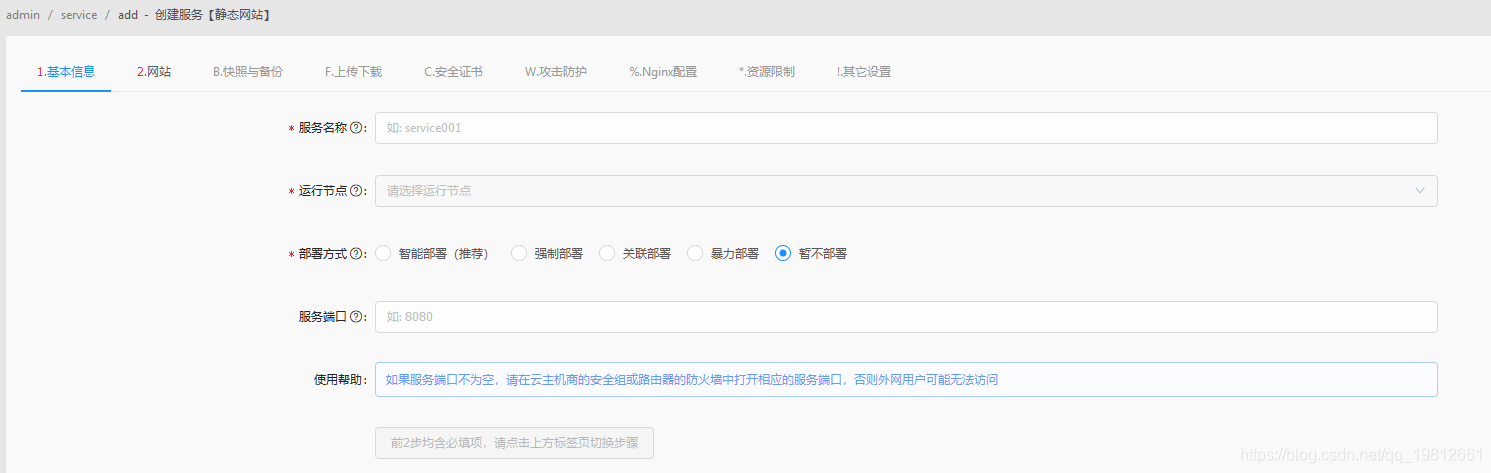Open the !.其它设置 tab
The image size is (1491, 473).
(x=864, y=72)
